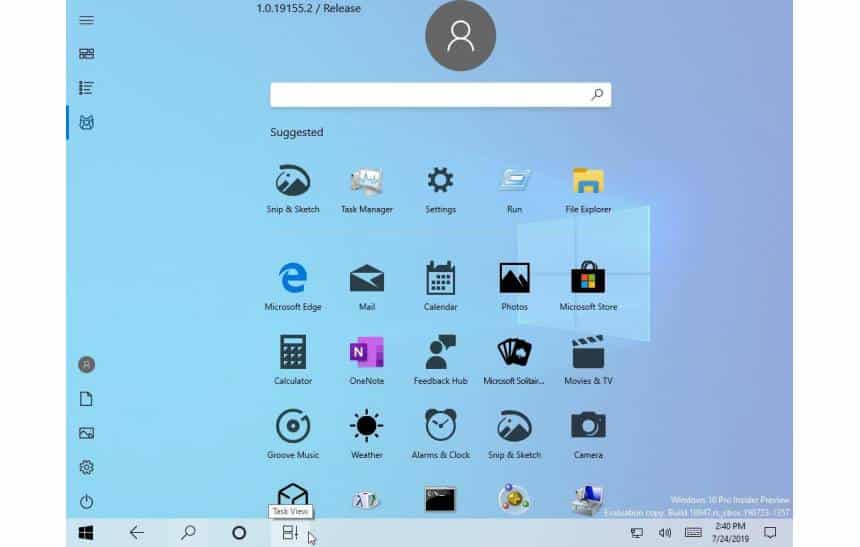Launch Task Manager
This screenshot has width=860, height=547.
coord(366,188)
